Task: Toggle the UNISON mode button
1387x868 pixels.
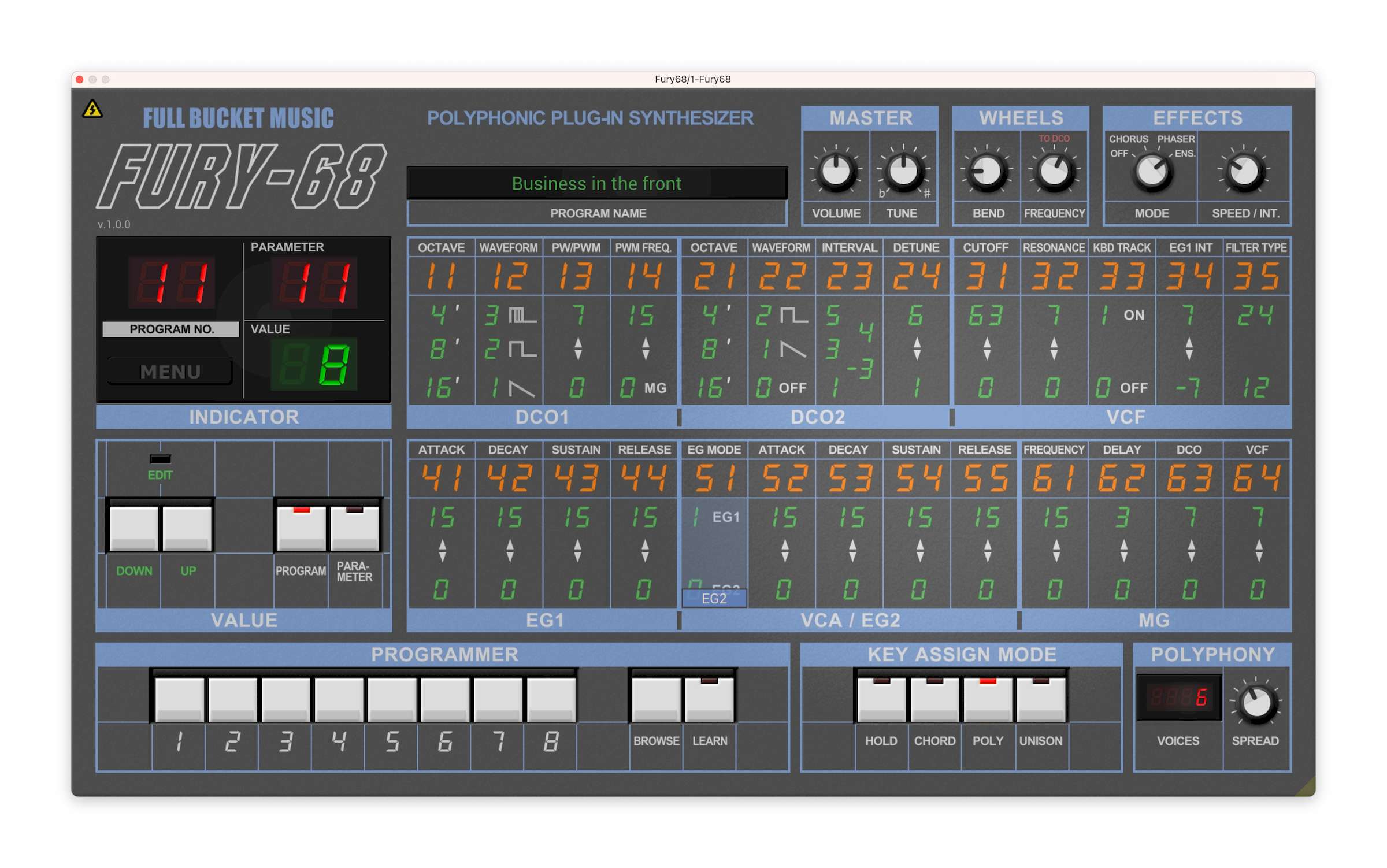Action: [x=1040, y=699]
